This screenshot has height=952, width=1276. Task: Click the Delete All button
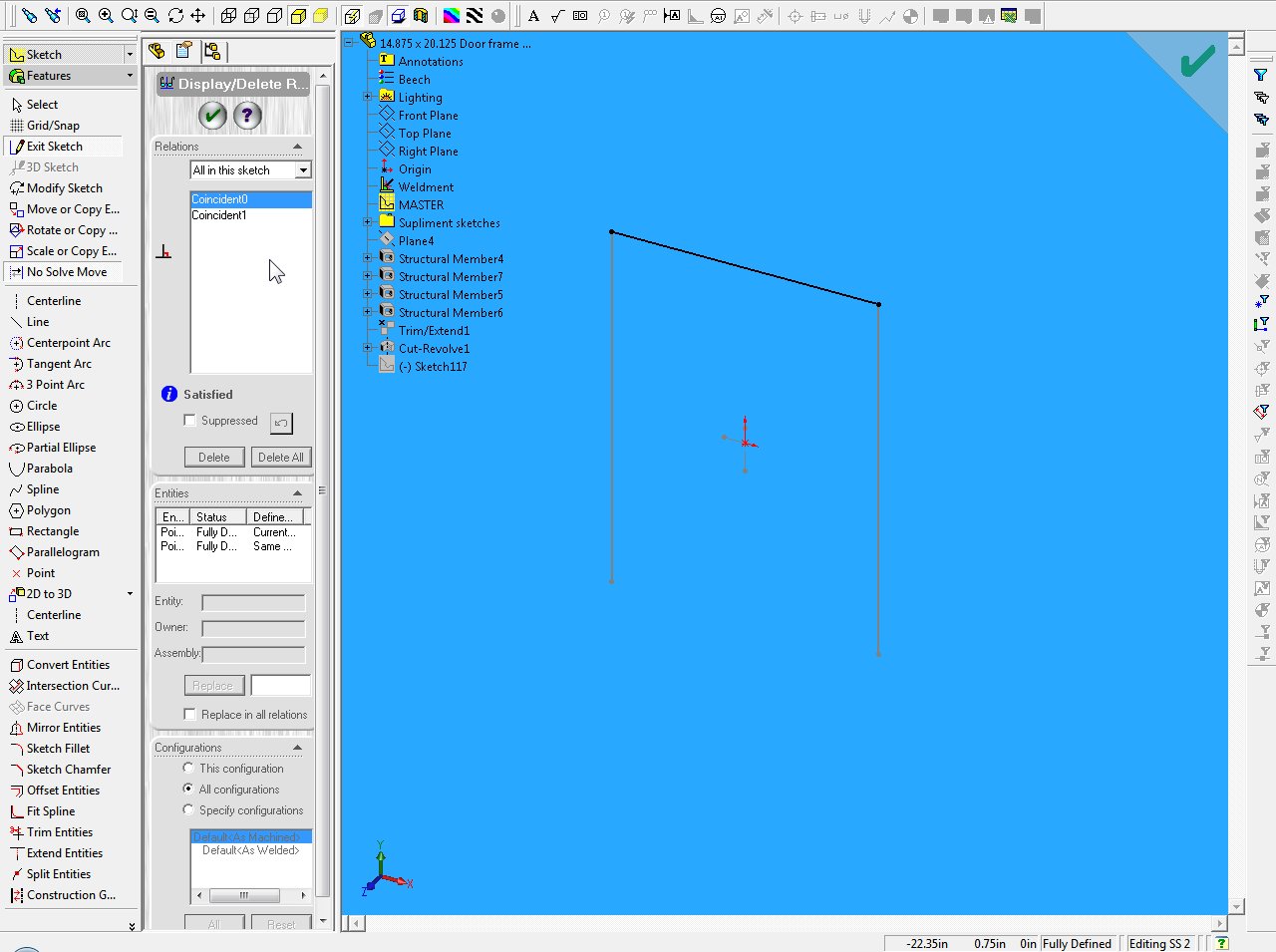coord(280,458)
